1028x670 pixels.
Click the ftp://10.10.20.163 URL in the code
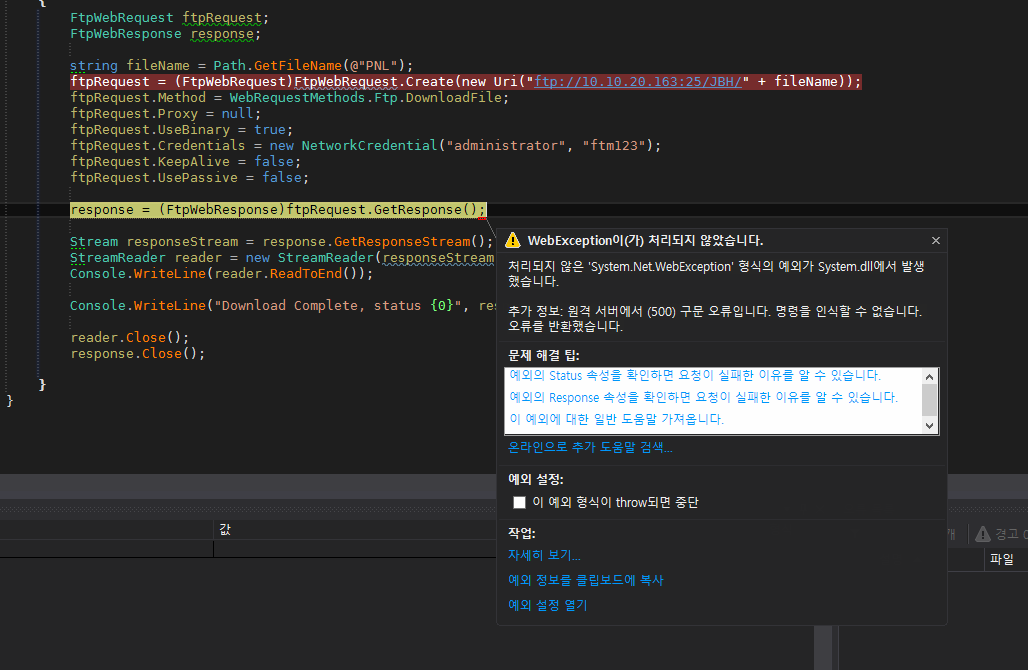point(636,82)
